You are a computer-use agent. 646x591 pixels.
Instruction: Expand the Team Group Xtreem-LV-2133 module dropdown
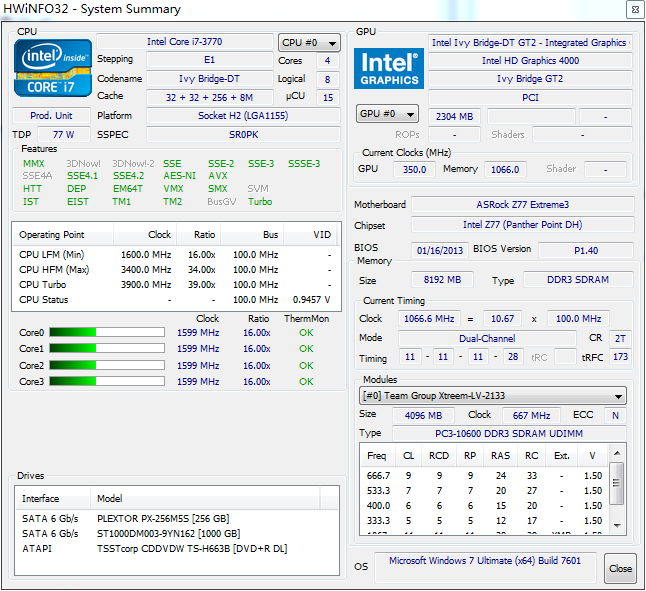tap(492, 396)
